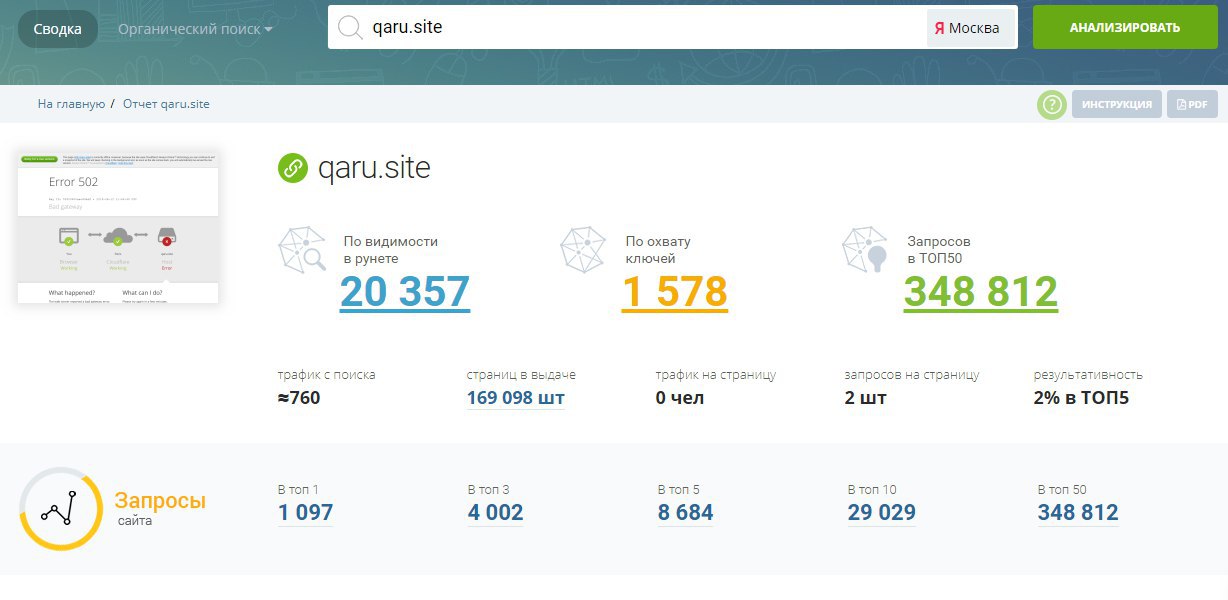Image resolution: width=1228 pixels, height=600 pixels.
Task: Click the circular Запросы сайта chart icon
Action: coord(61,508)
